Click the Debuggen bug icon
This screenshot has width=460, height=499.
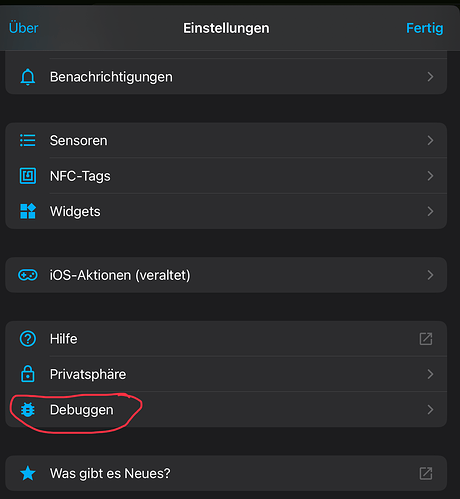tap(28, 410)
